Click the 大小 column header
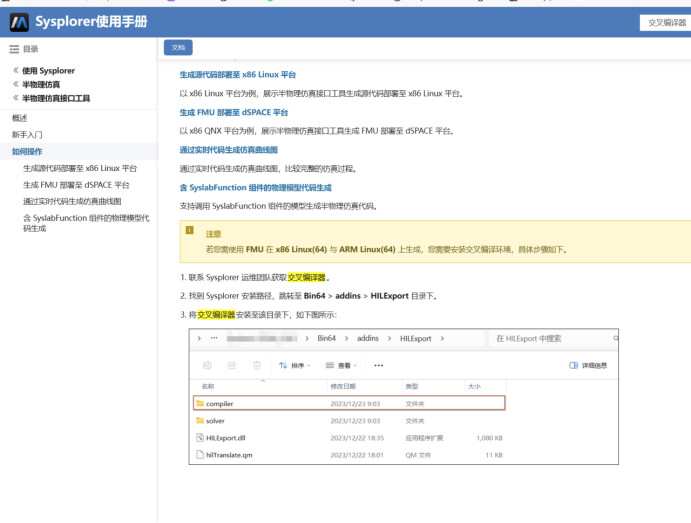 click(474, 386)
